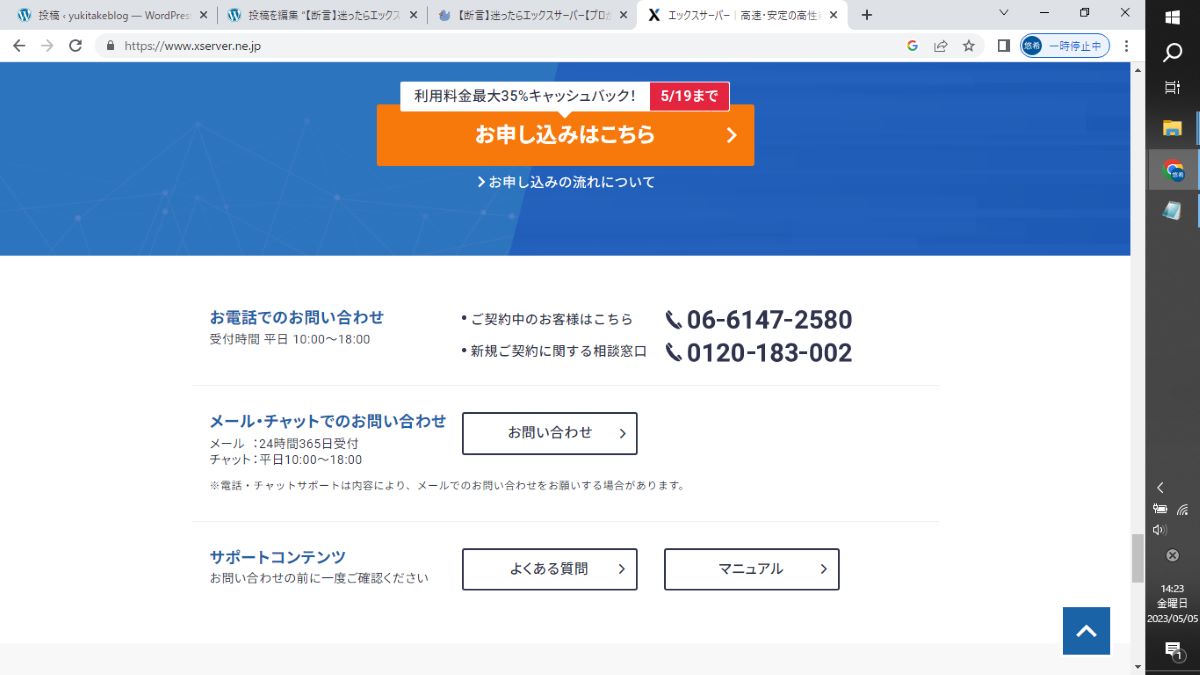Click the 5/19まで red badge
The height and width of the screenshot is (675, 1200).
point(689,96)
